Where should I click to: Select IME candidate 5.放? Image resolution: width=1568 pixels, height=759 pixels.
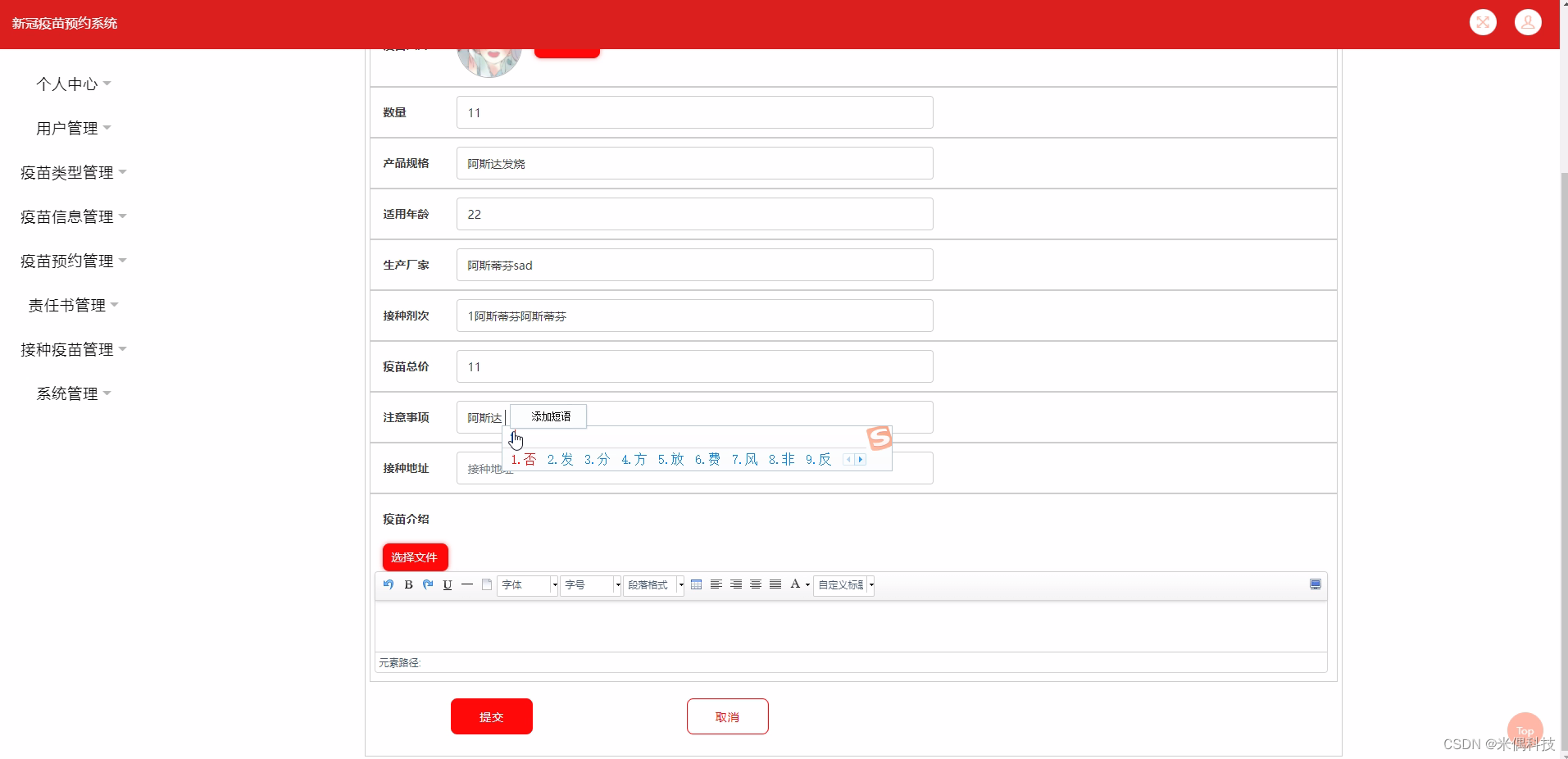pyautogui.click(x=671, y=460)
